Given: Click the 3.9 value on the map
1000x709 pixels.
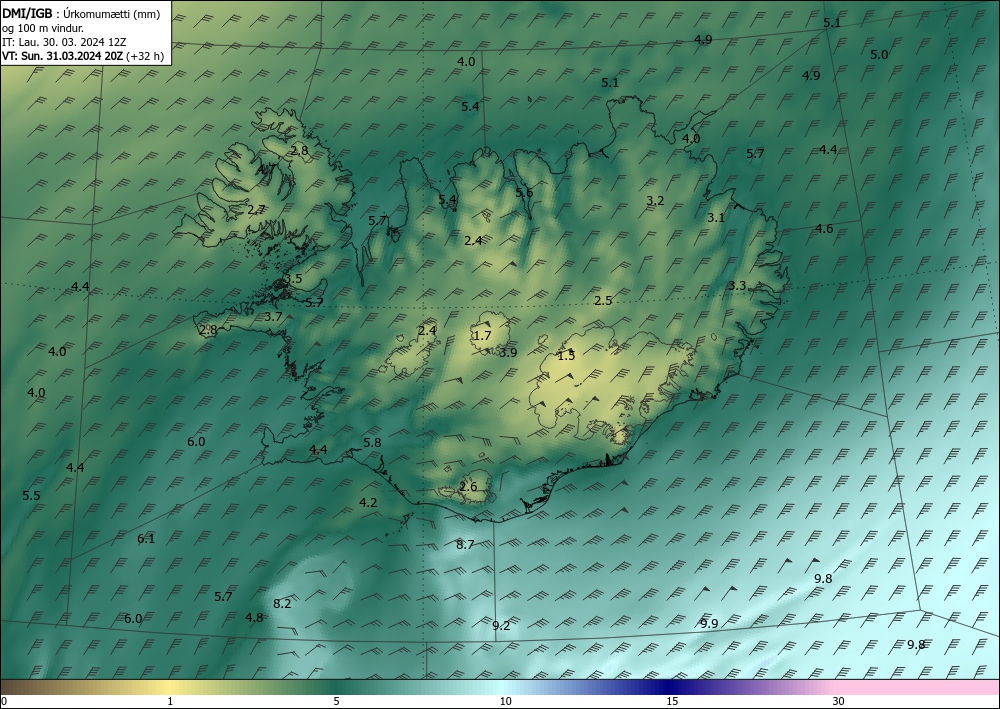Looking at the screenshot, I should pyautogui.click(x=508, y=353).
